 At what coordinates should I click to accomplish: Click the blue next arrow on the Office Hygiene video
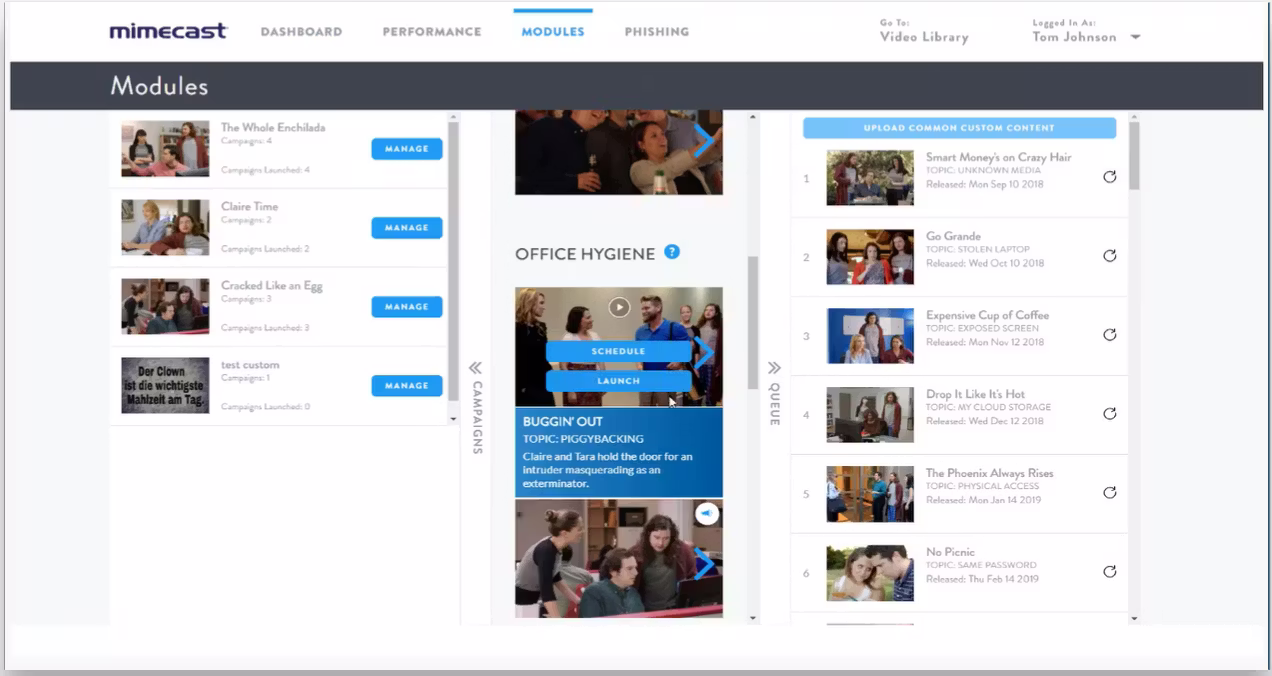point(703,352)
